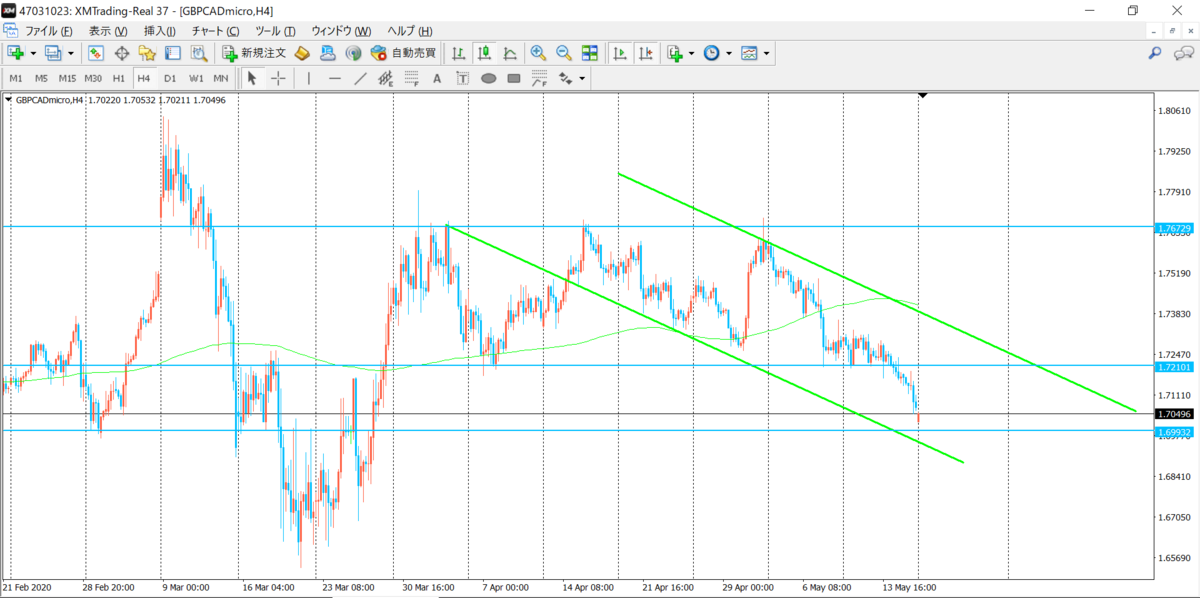Expand the profiles dropdown arrow
Viewport: 1200px width, 598px height.
pyautogui.click(x=71, y=53)
